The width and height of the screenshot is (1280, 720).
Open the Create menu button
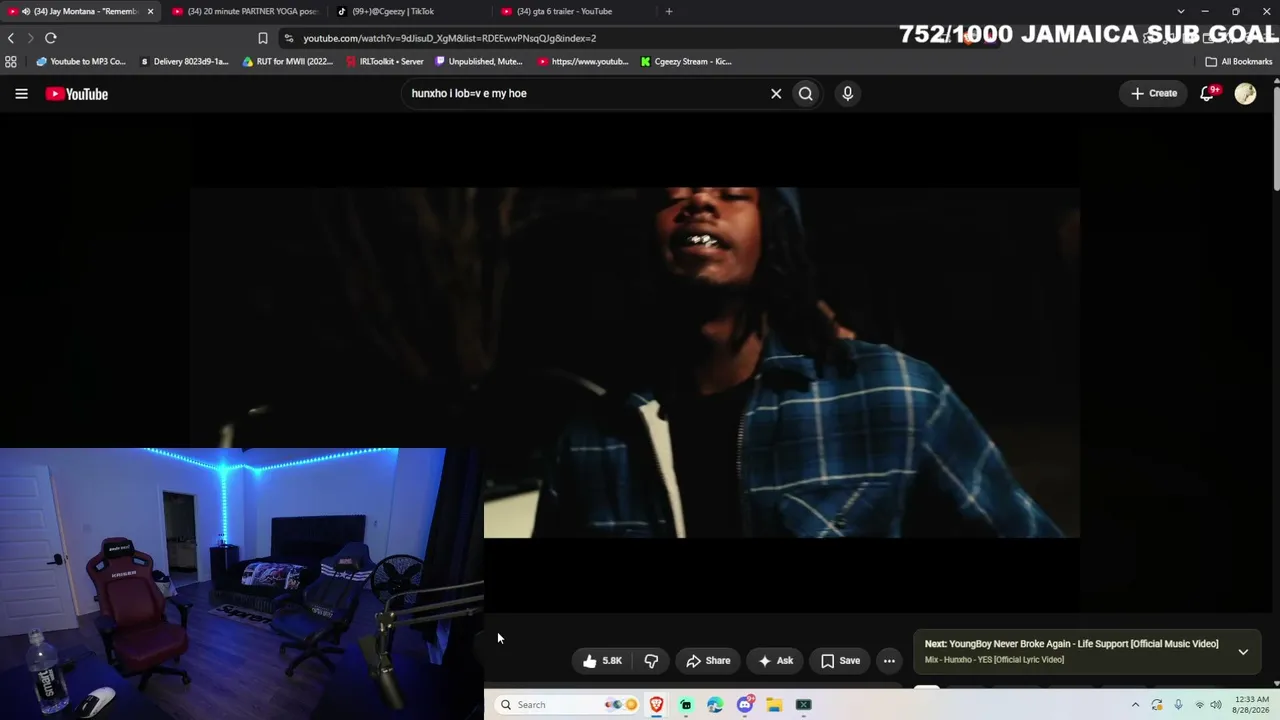pyautogui.click(x=1154, y=93)
